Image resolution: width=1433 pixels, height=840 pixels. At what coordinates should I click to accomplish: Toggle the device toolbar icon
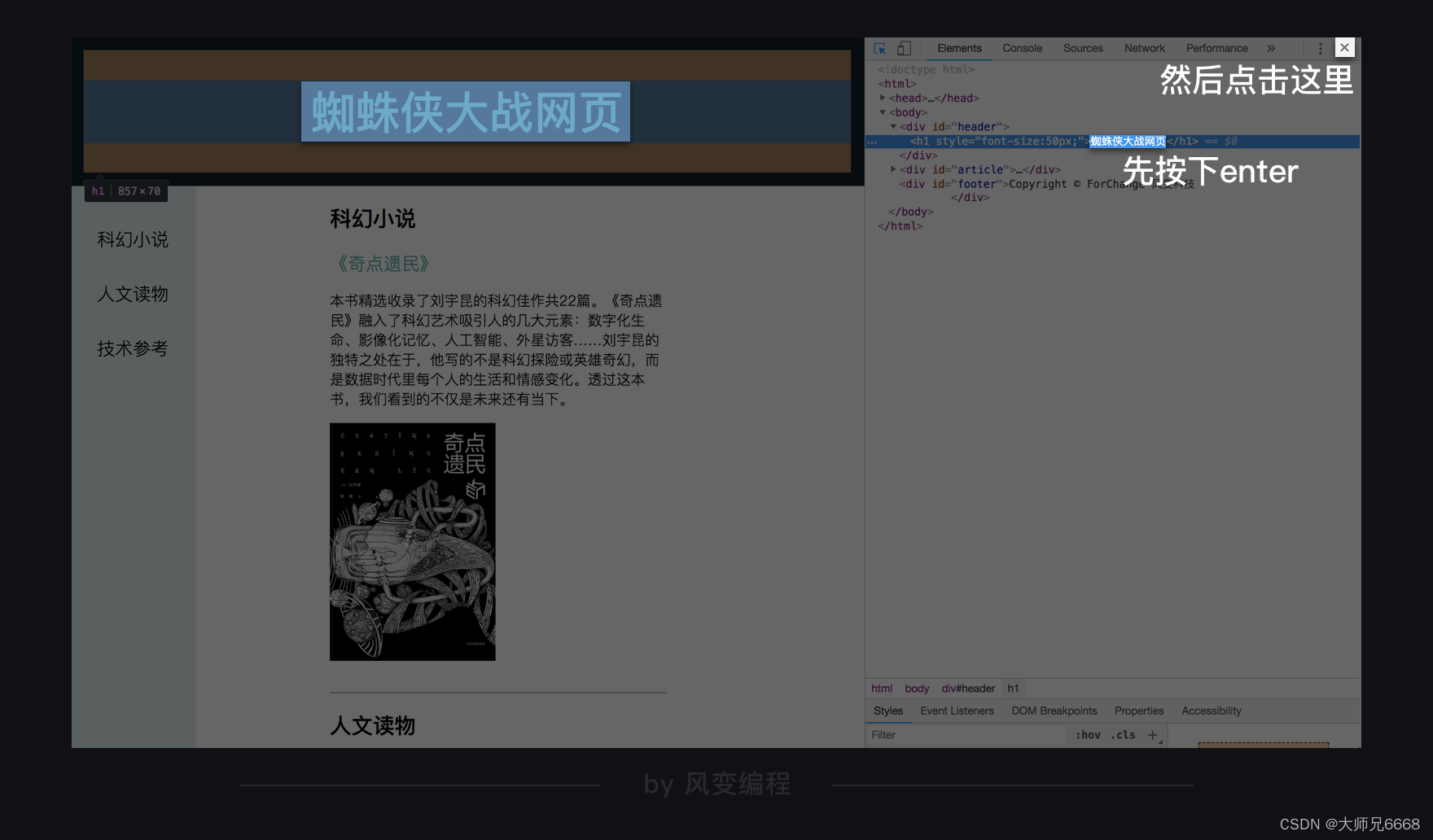pyautogui.click(x=905, y=49)
